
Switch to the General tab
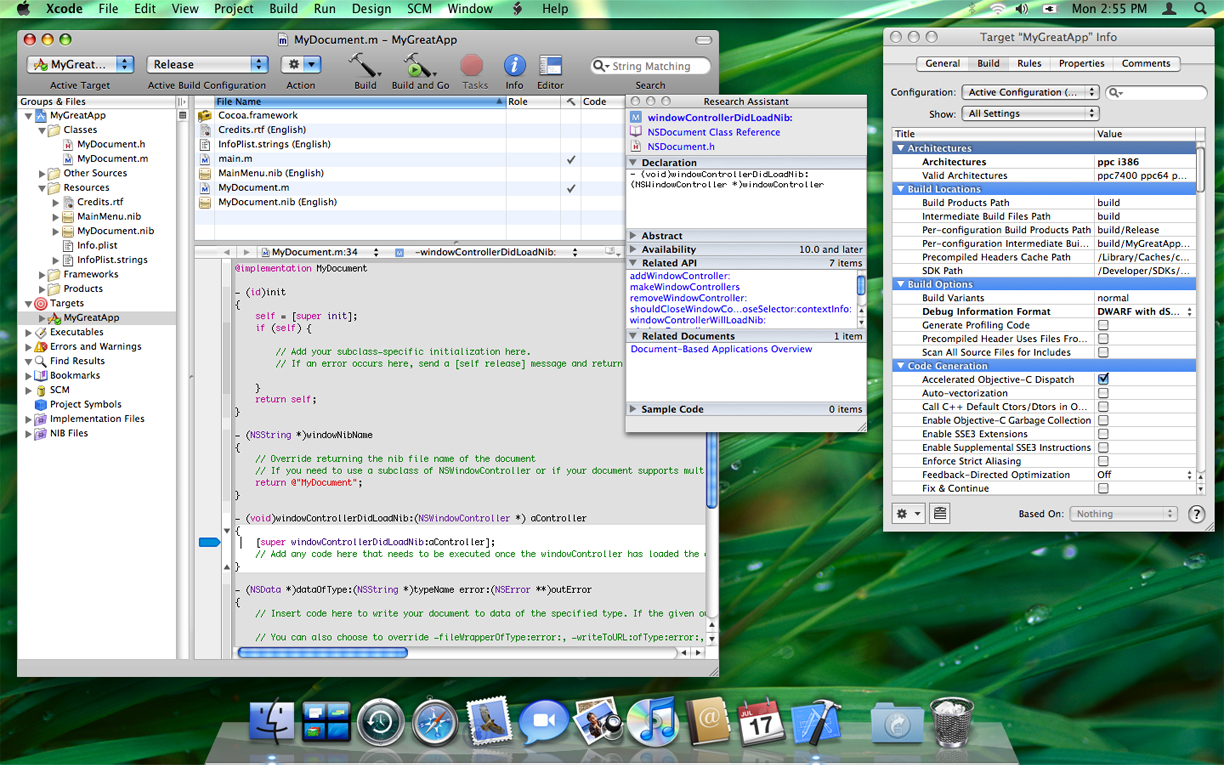pos(942,63)
